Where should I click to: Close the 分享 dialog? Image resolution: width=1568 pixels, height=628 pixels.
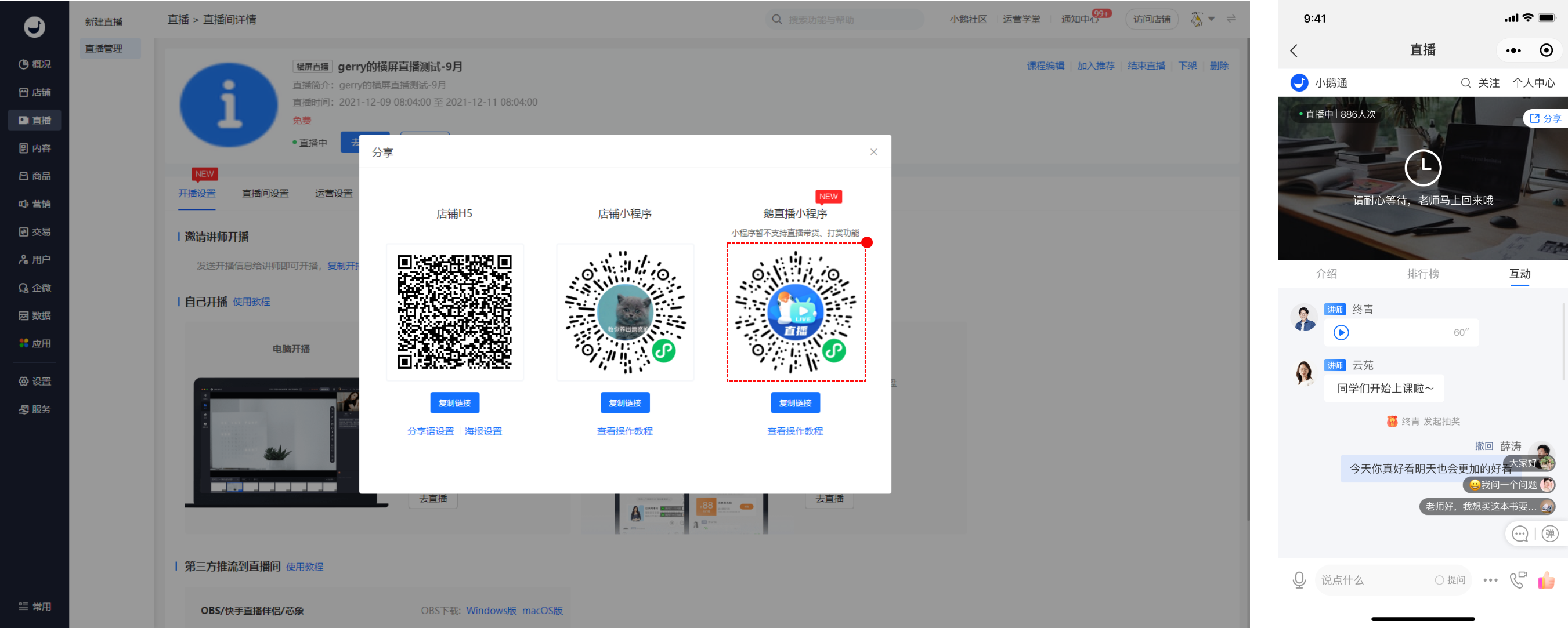coord(873,151)
